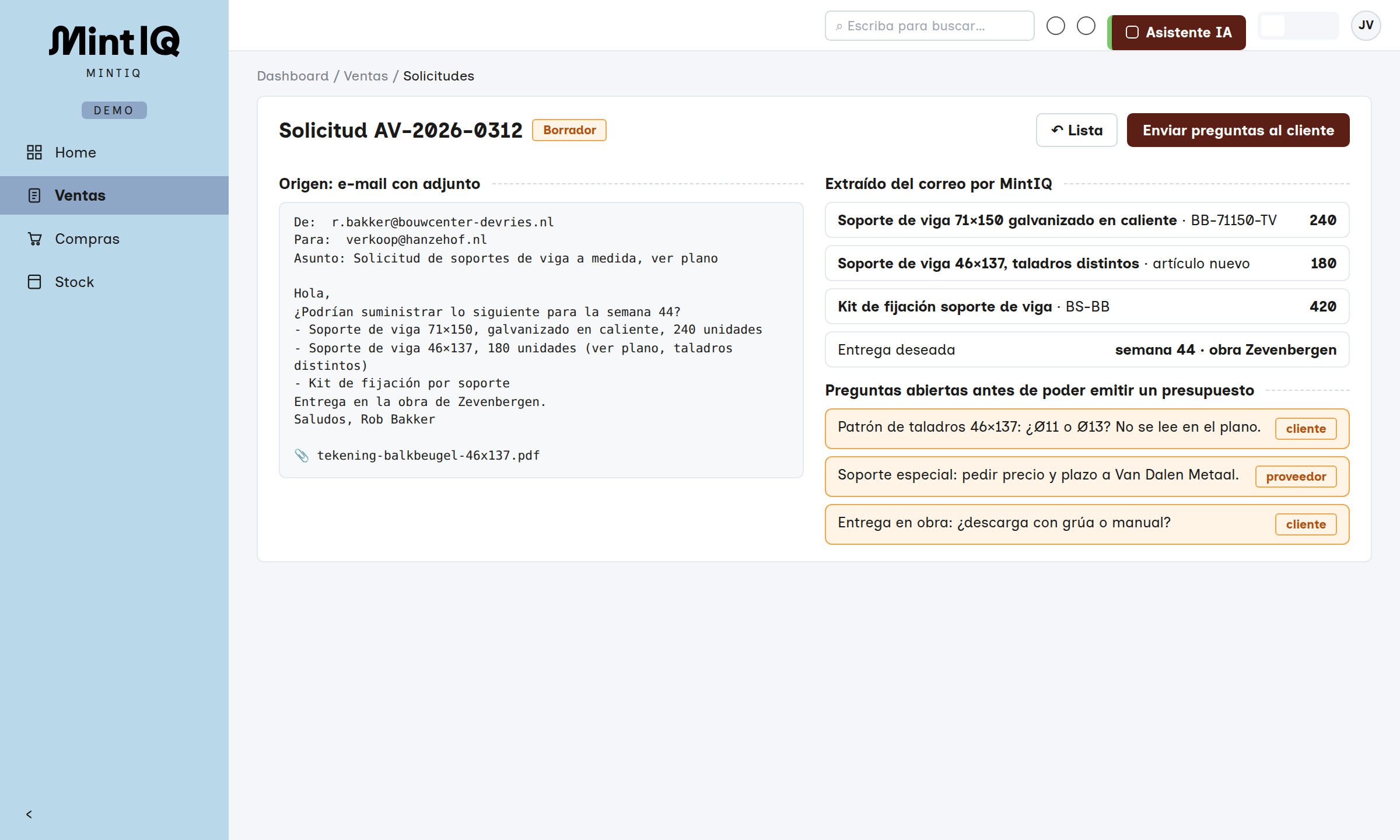Click the proveedor tag
The width and height of the screenshot is (1400, 840).
point(1296,477)
